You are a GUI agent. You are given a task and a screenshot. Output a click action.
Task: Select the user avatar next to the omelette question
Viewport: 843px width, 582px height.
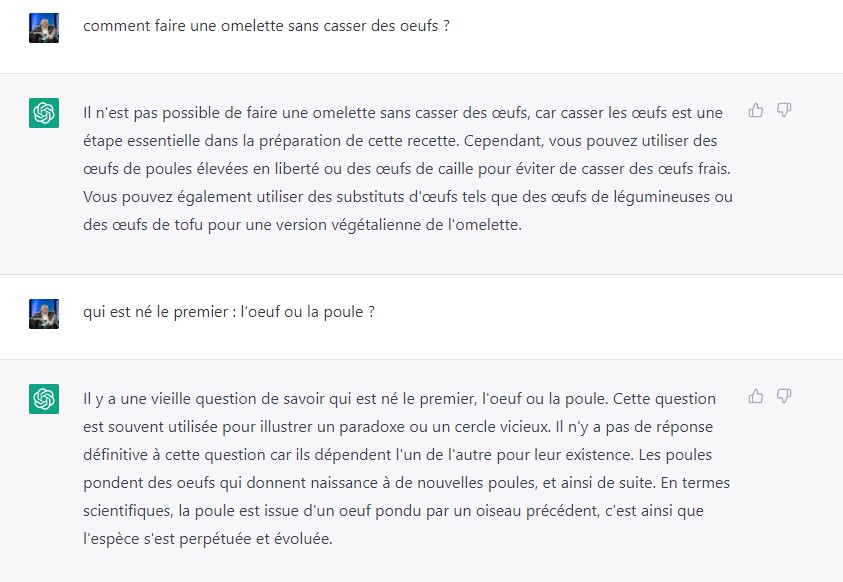[x=44, y=28]
